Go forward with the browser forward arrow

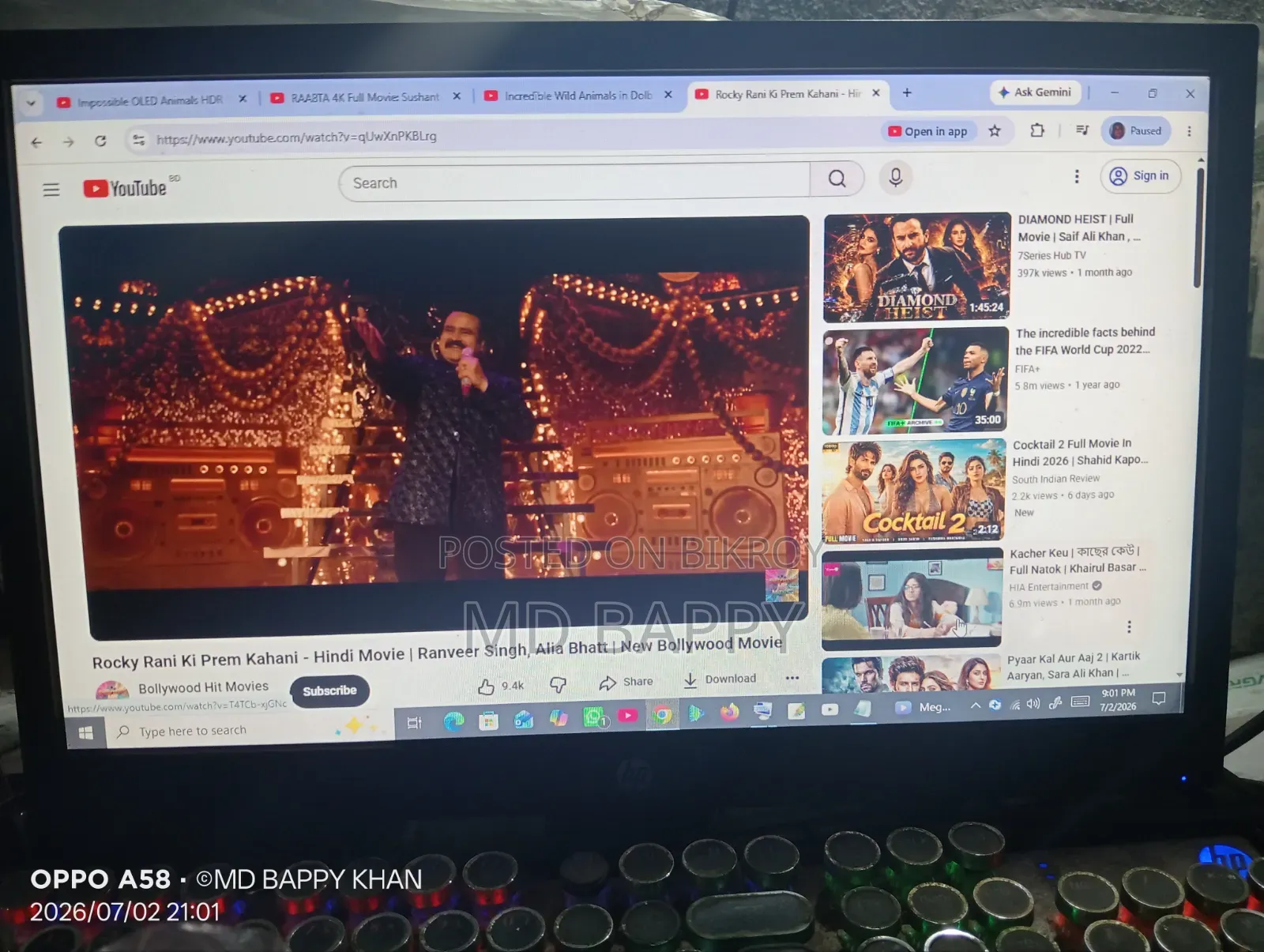(69, 141)
